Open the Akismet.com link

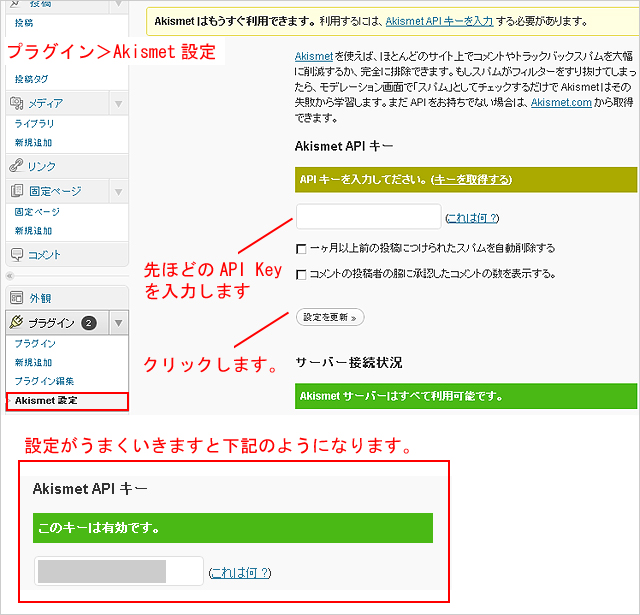(561, 102)
